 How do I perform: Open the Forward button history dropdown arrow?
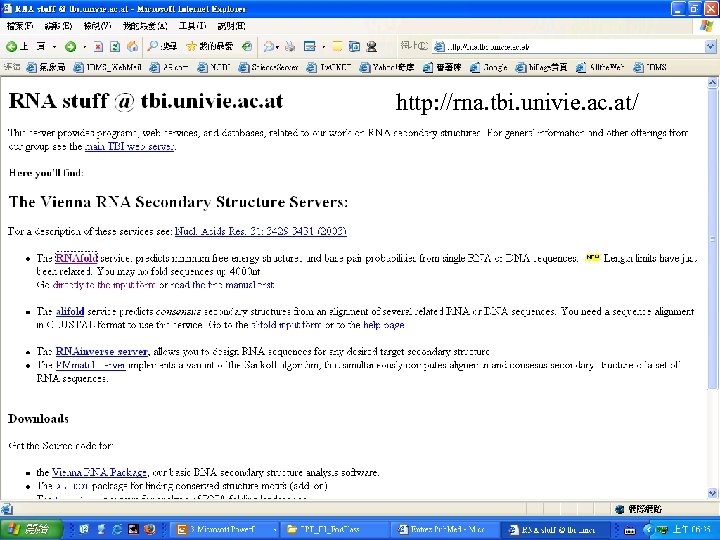(84, 46)
